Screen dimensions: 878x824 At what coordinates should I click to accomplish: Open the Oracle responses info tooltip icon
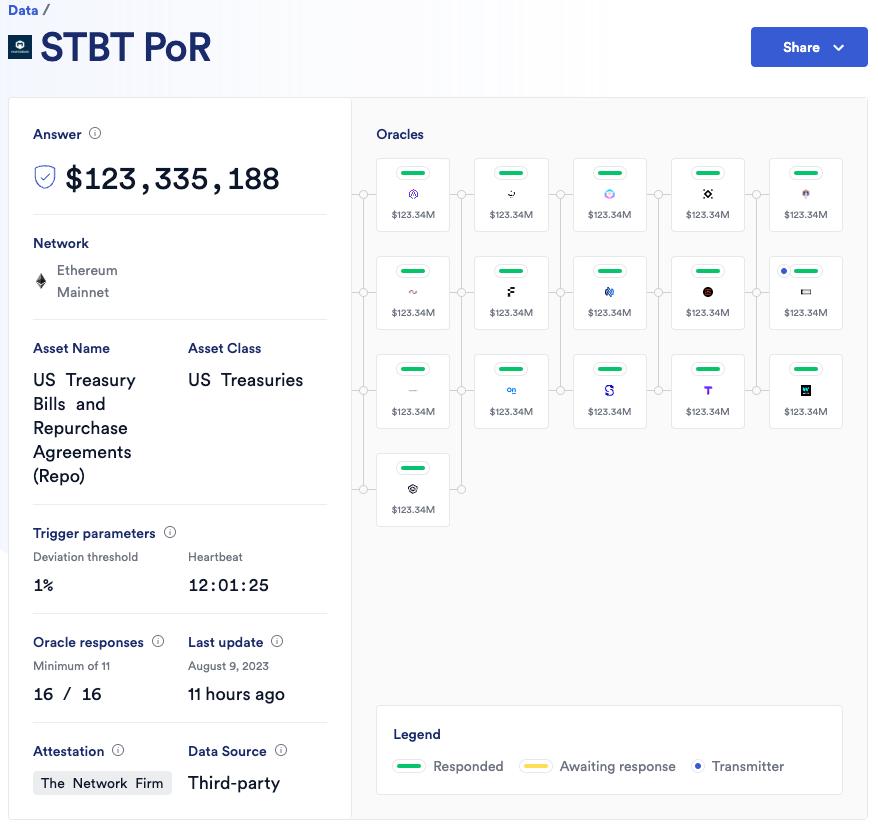[158, 642]
